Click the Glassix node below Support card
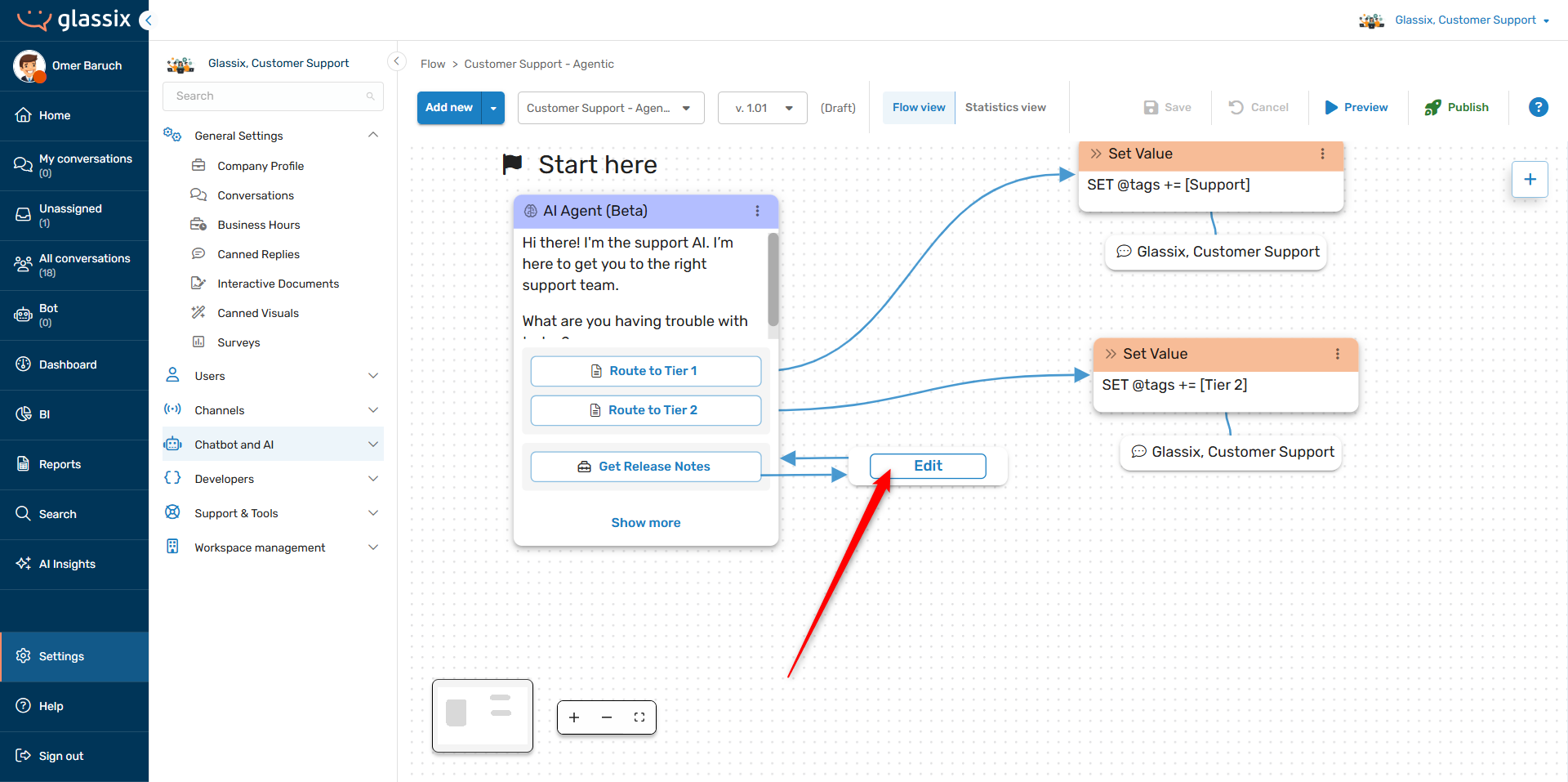 tap(1216, 252)
